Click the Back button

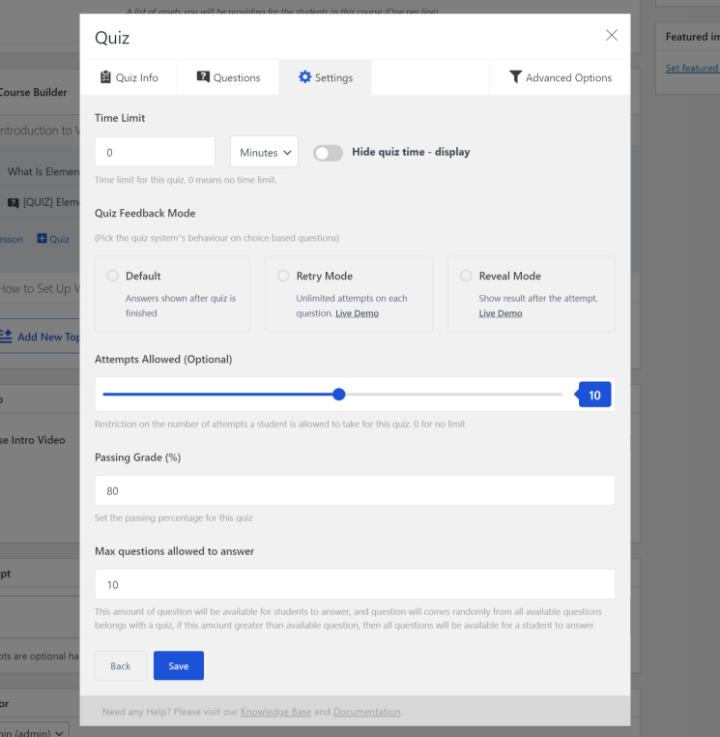(x=120, y=666)
